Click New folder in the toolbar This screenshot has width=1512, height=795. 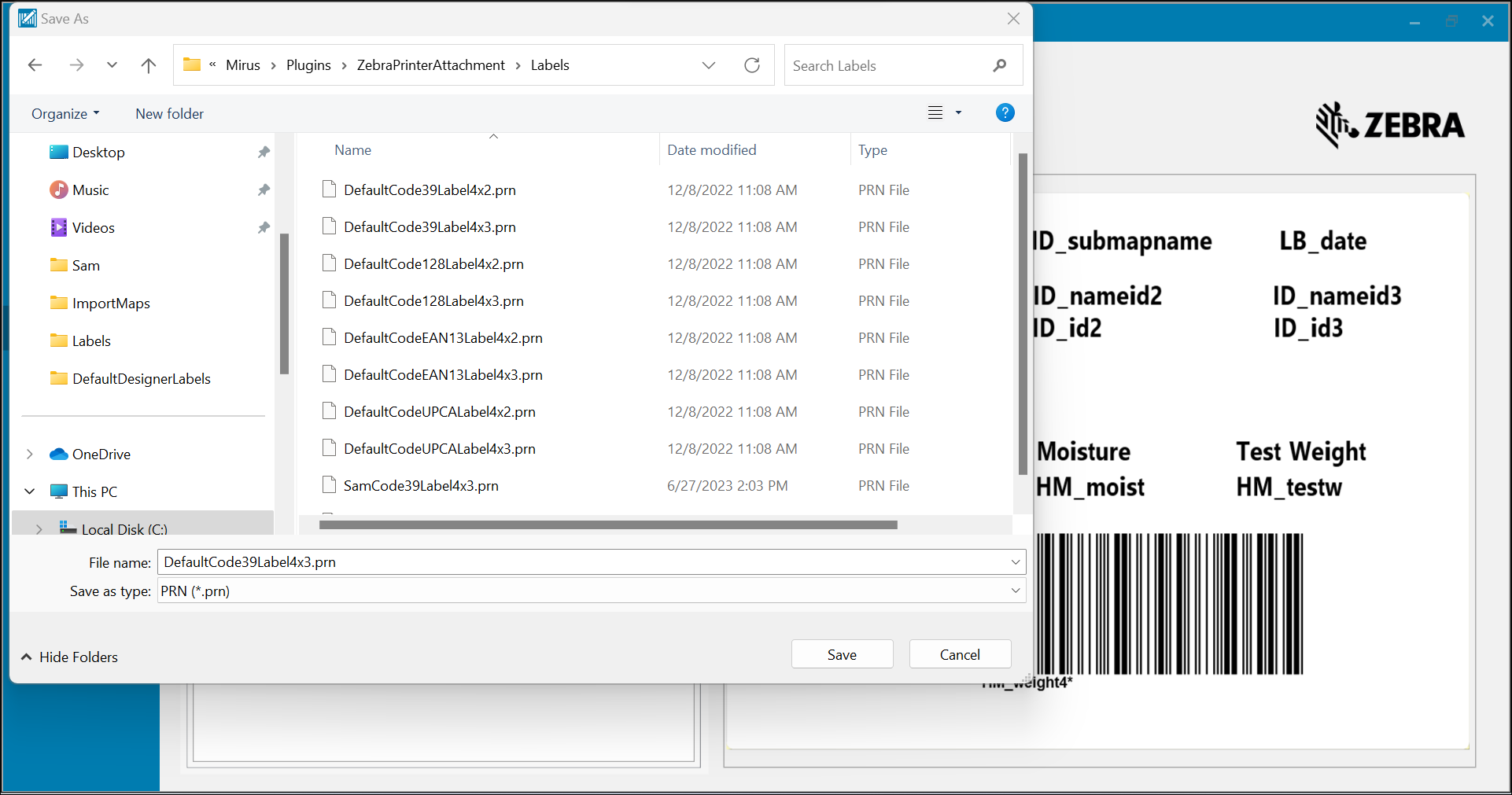coord(169,114)
